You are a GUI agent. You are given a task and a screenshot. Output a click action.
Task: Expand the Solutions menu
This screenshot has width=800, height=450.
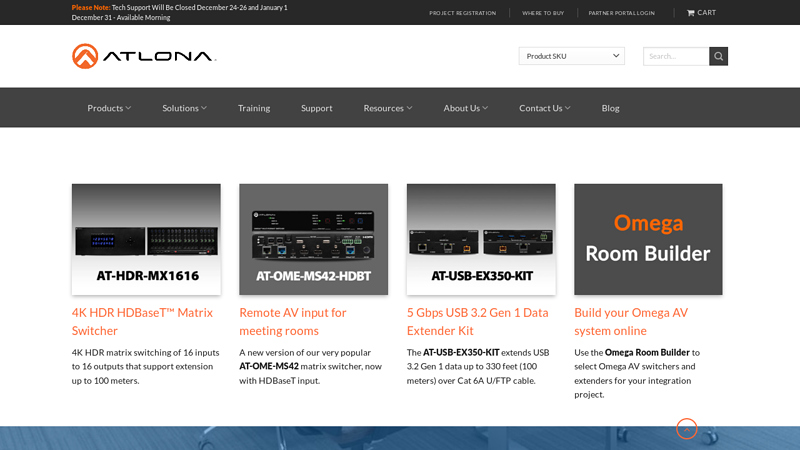[x=184, y=108]
